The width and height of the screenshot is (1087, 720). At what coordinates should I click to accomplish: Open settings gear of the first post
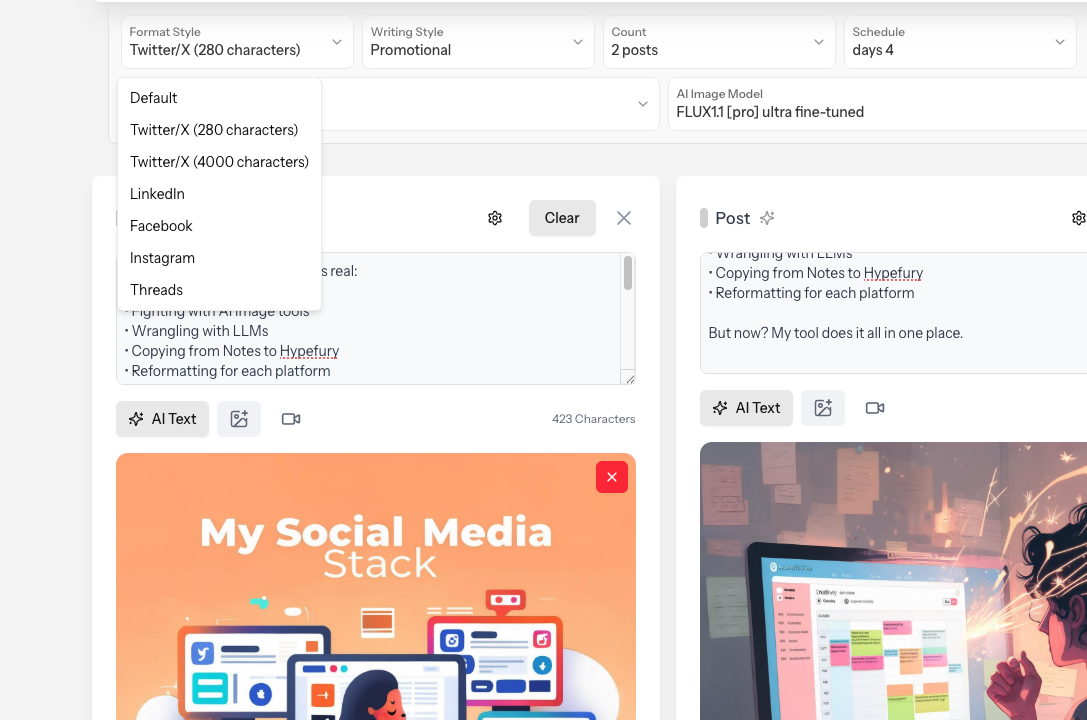(x=495, y=218)
